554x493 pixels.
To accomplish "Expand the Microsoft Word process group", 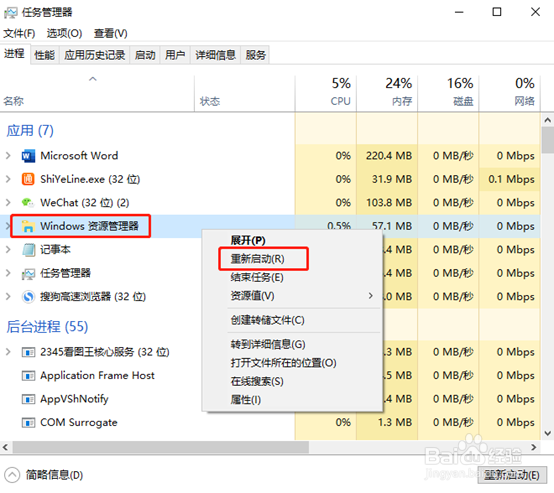I will pyautogui.click(x=8, y=155).
